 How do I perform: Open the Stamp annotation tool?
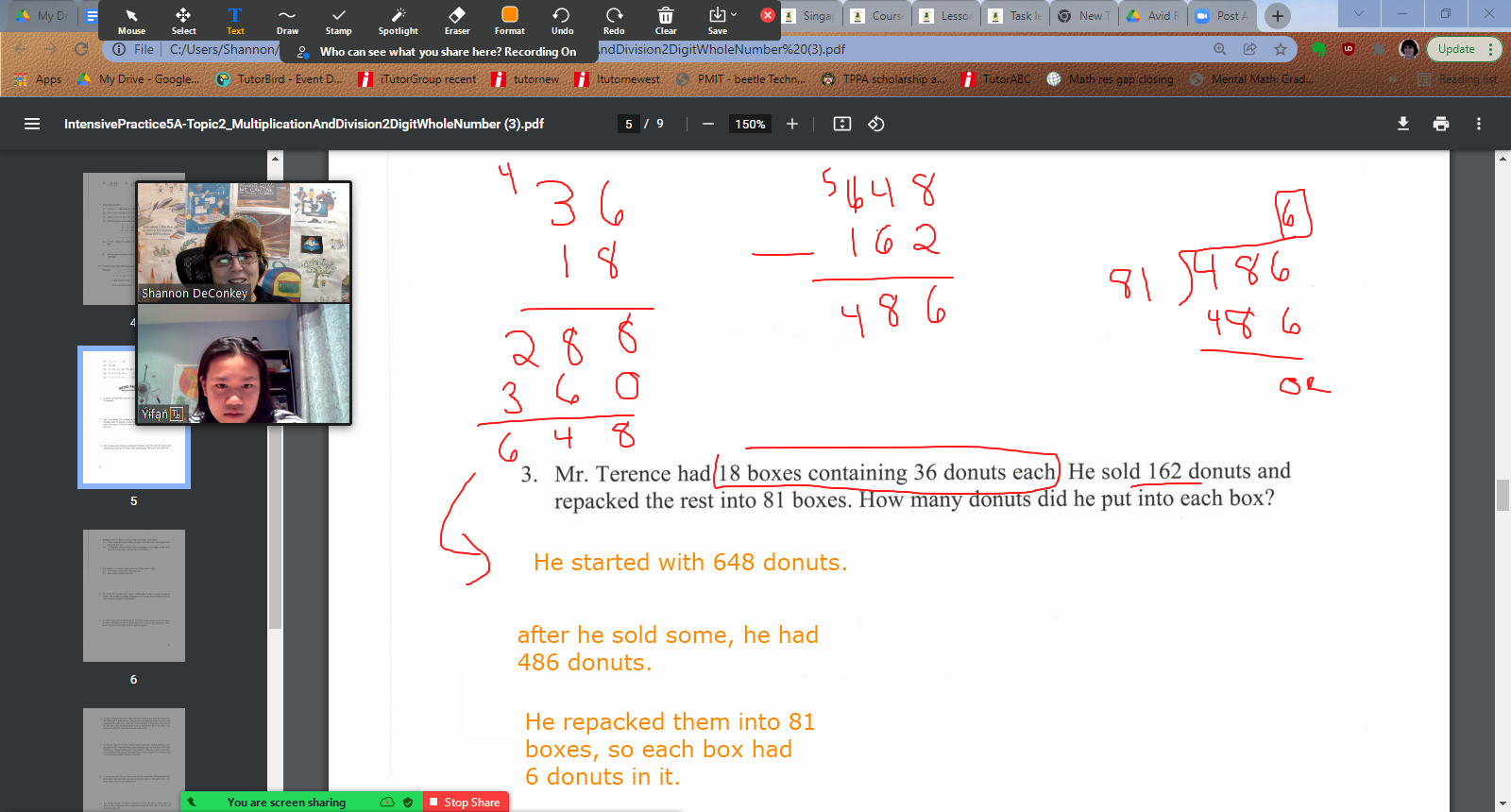[339, 20]
